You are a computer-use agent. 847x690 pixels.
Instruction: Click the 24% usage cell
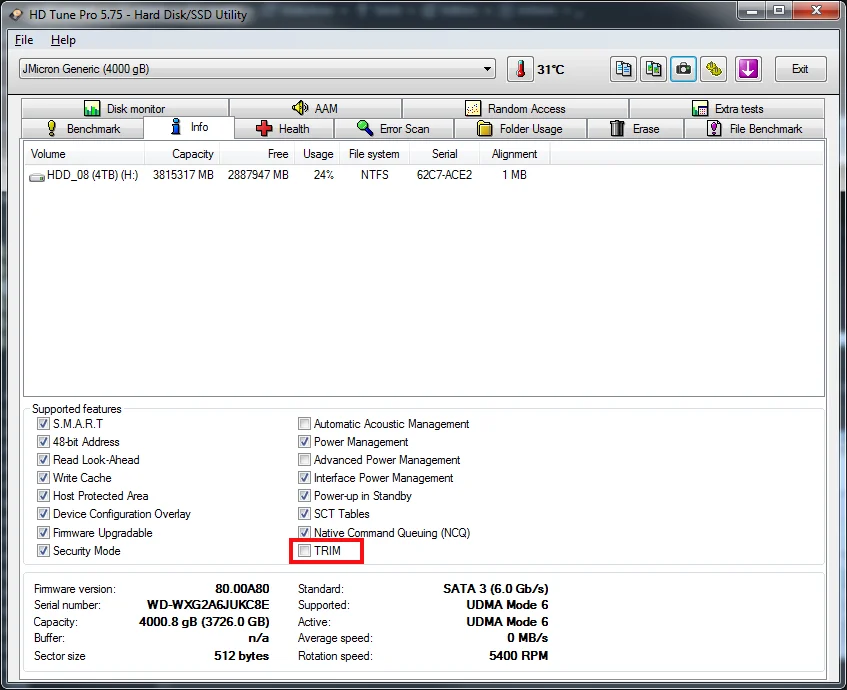[324, 175]
